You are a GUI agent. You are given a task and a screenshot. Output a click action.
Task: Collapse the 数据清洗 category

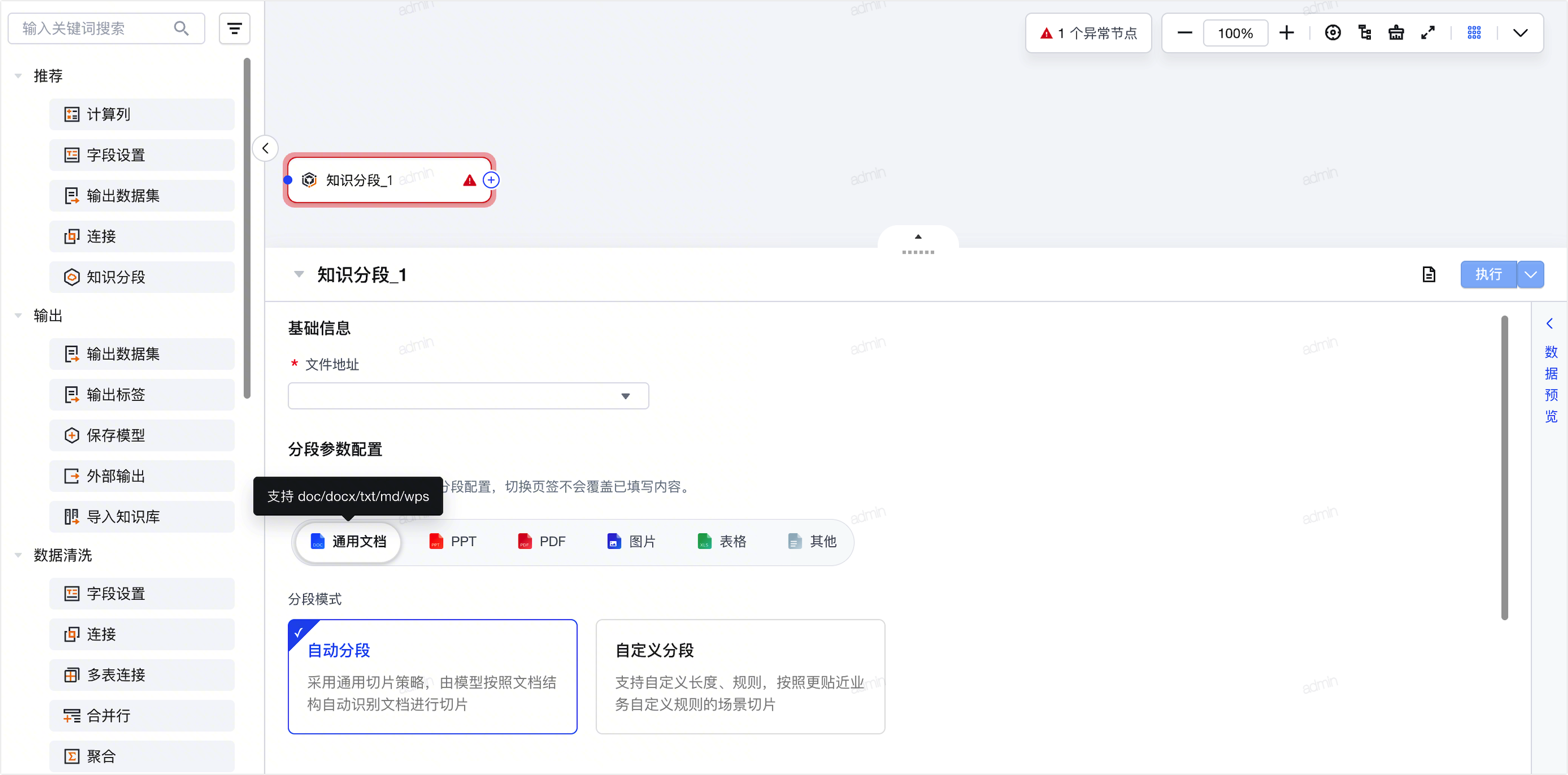coord(18,555)
